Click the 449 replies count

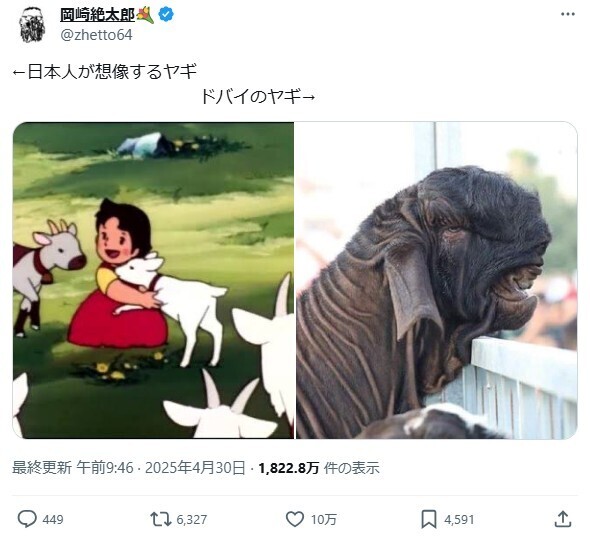(53, 520)
